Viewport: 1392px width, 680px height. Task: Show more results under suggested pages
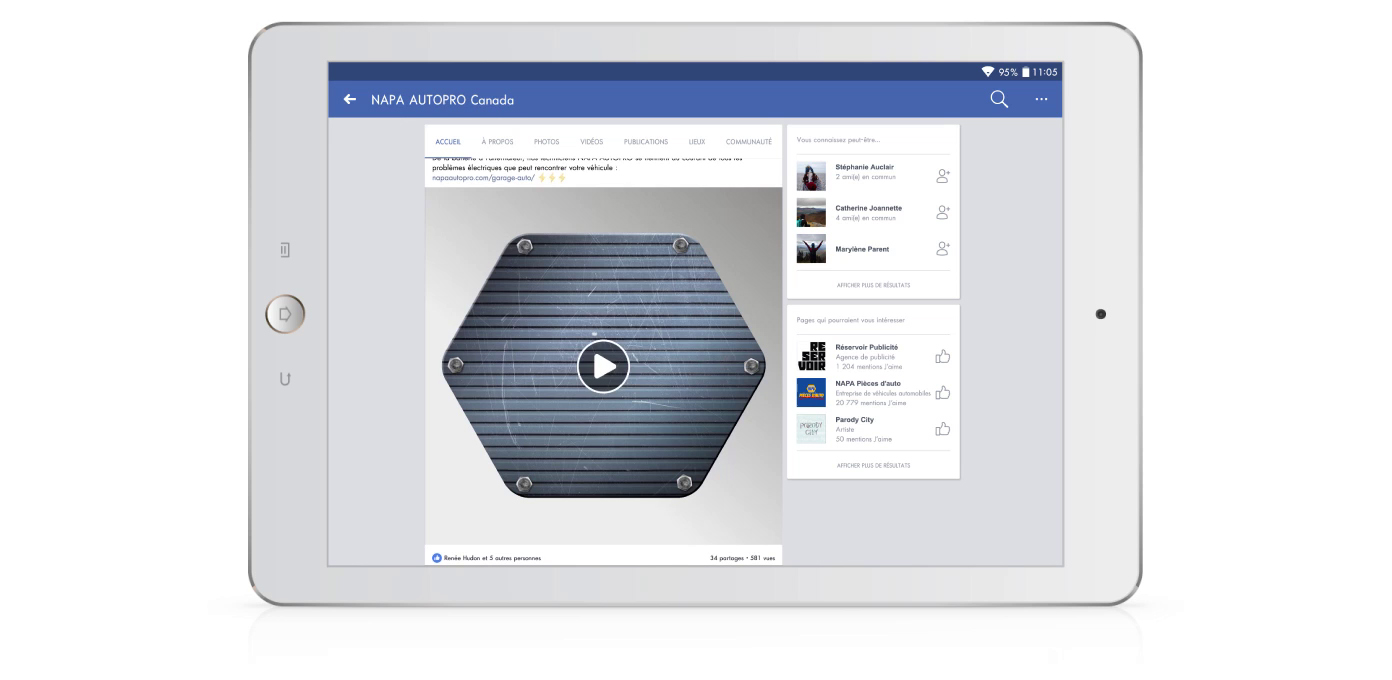873,465
